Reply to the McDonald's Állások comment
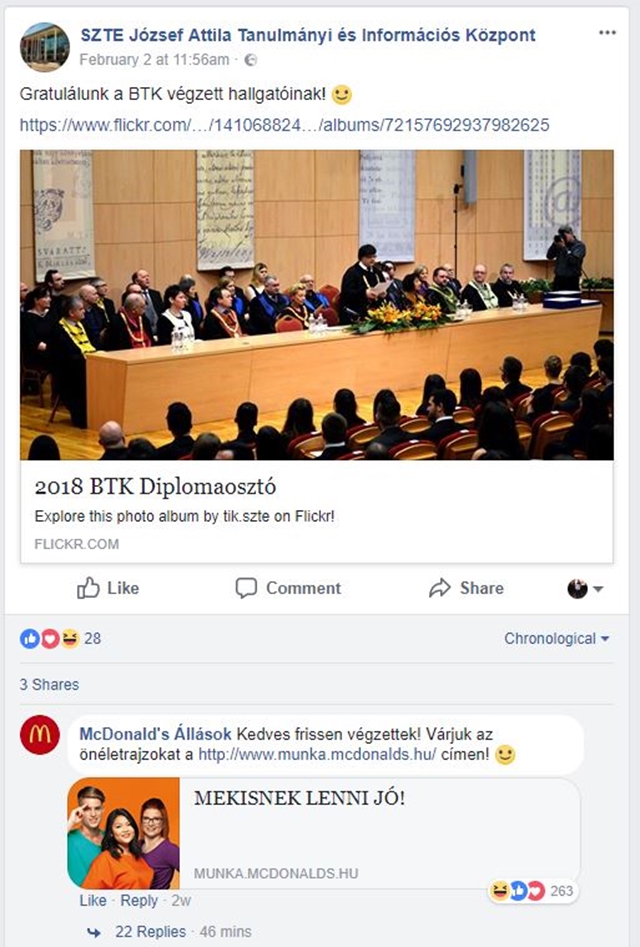 coord(139,900)
